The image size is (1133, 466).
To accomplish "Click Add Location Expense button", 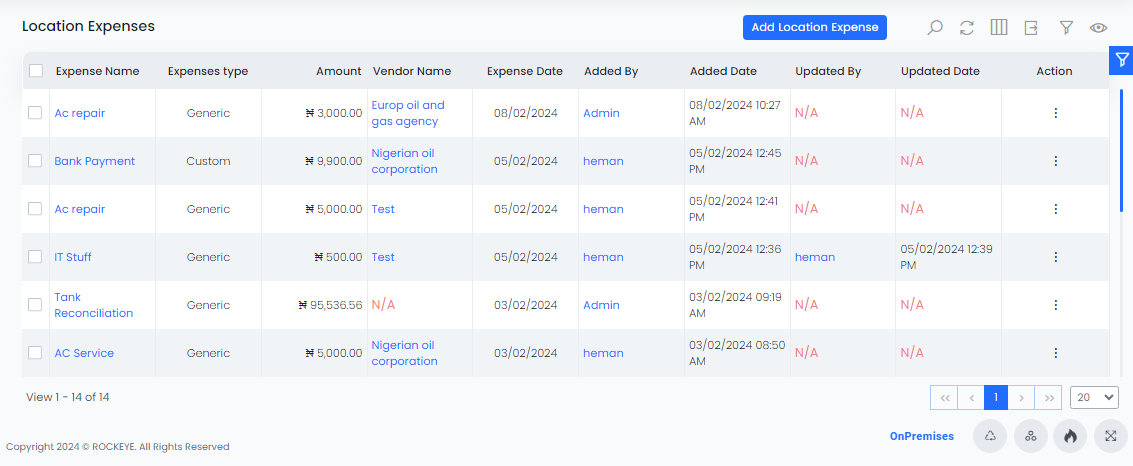I will tap(814, 27).
